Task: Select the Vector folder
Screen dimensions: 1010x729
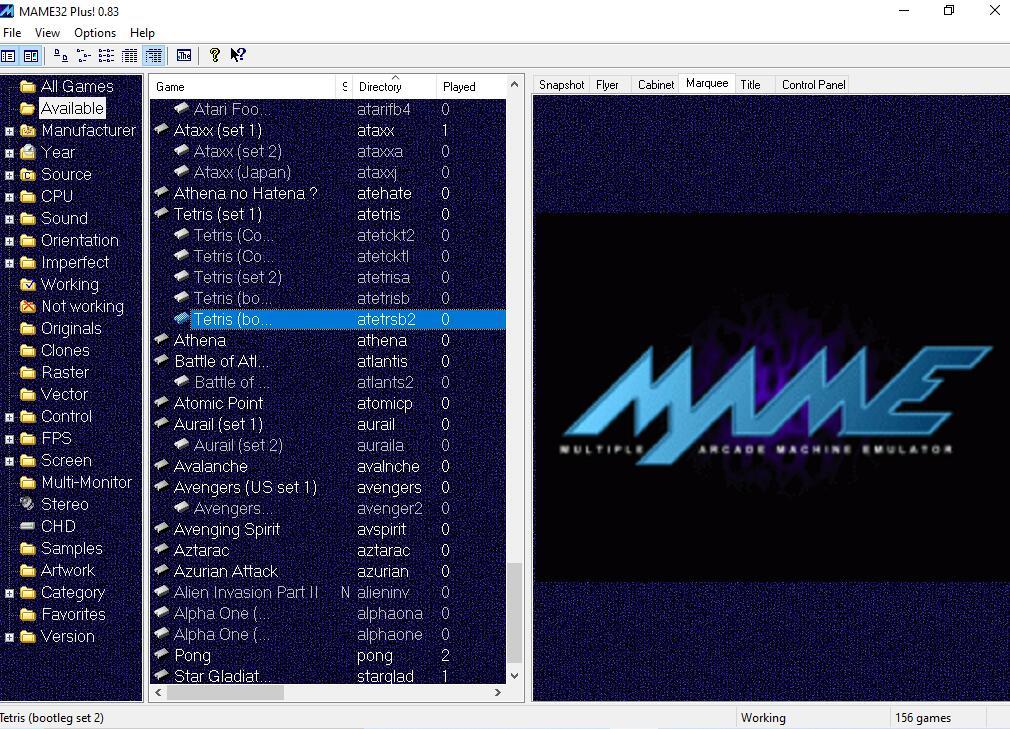Action: 64,394
